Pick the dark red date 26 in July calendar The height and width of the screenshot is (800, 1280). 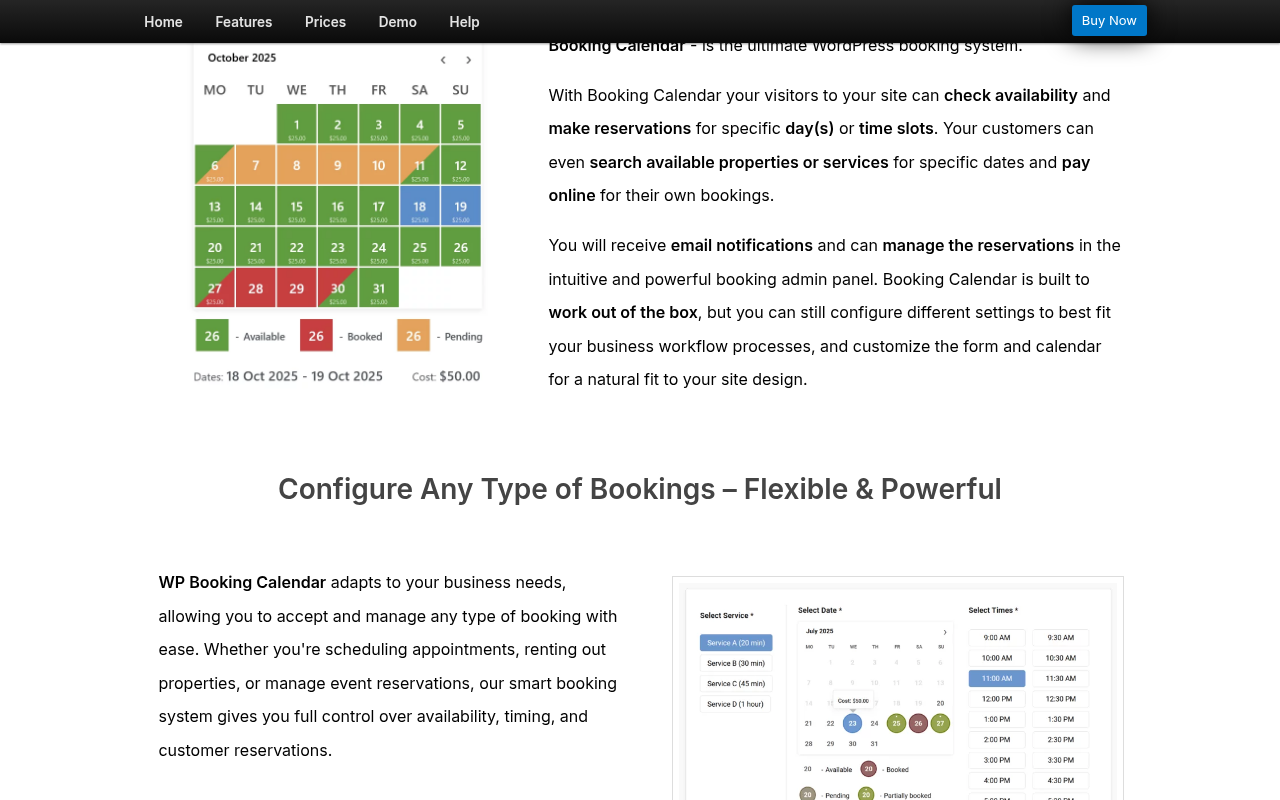click(918, 723)
